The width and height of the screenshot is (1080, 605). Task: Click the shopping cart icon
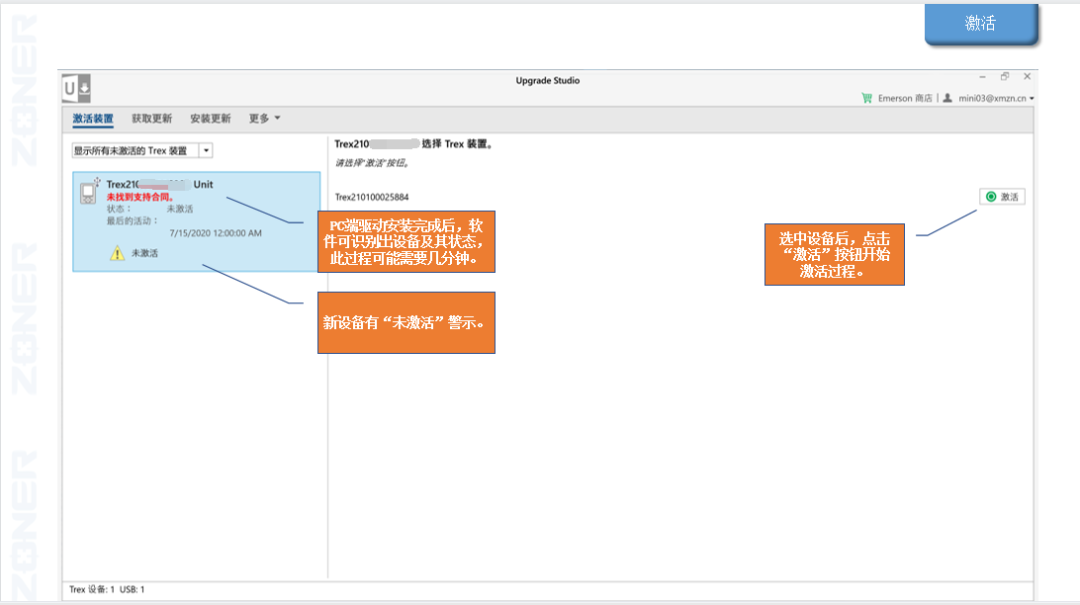click(x=867, y=98)
